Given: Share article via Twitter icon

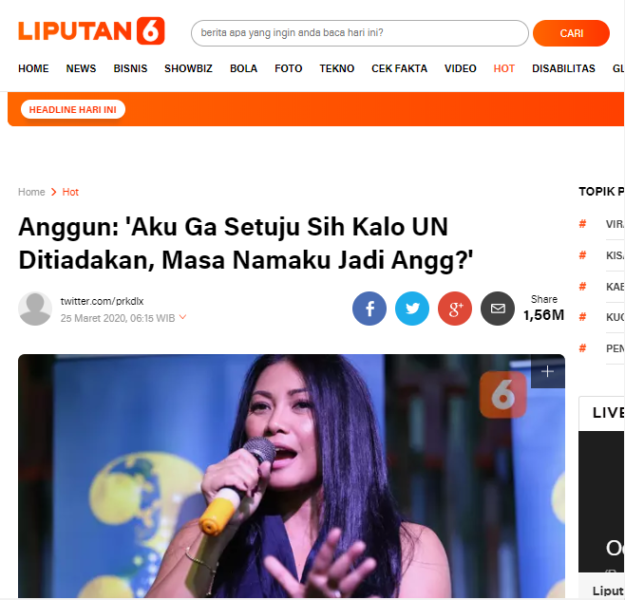Looking at the screenshot, I should (x=412, y=309).
